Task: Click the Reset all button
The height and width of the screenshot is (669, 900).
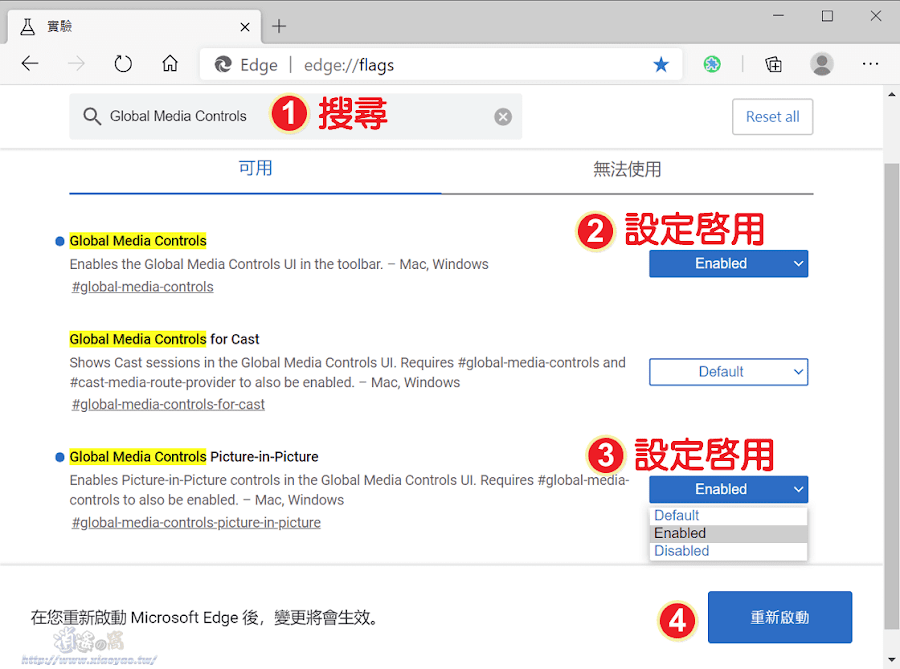Action: coord(772,116)
